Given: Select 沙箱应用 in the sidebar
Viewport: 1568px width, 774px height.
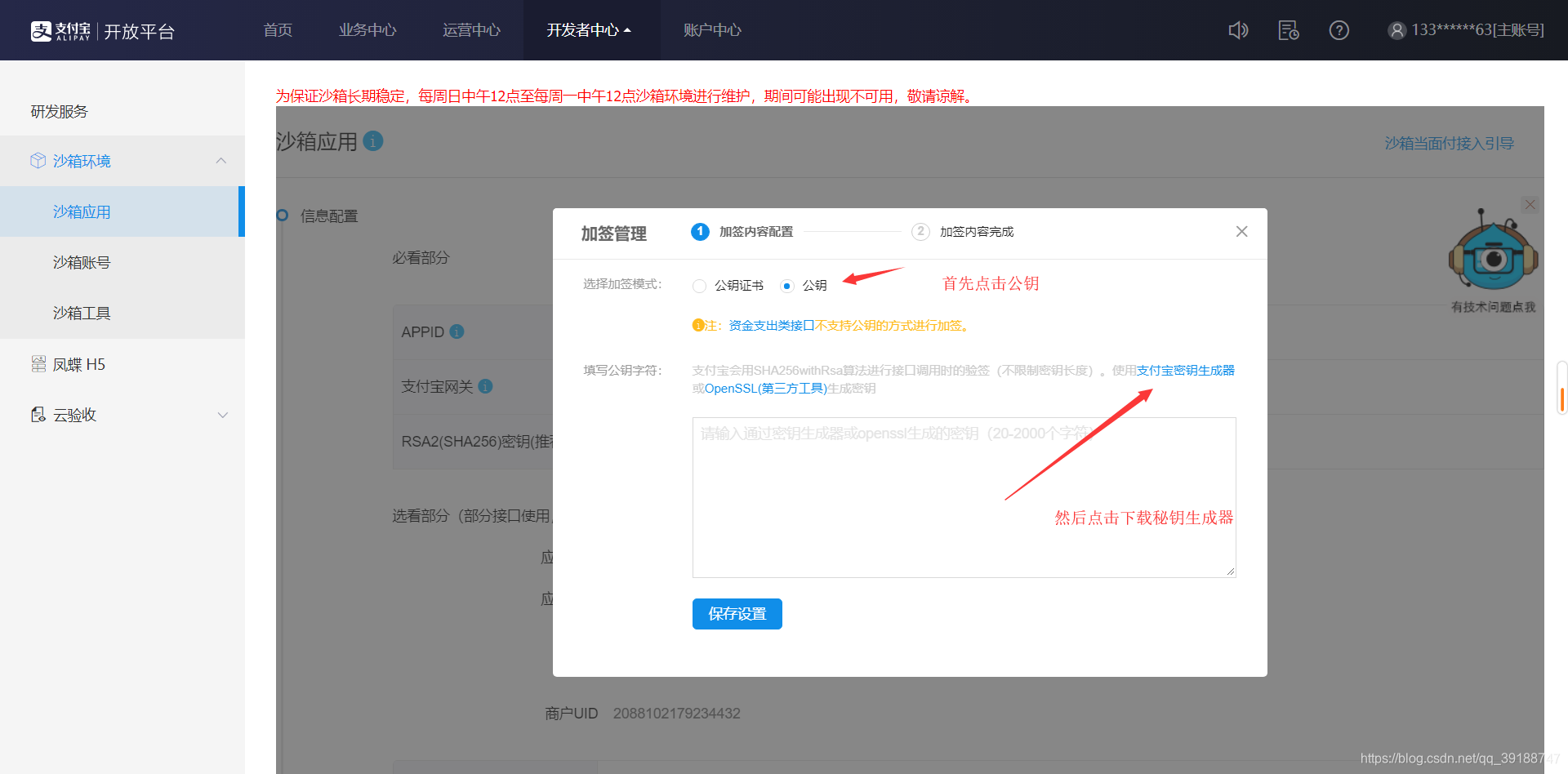Looking at the screenshot, I should [x=122, y=211].
